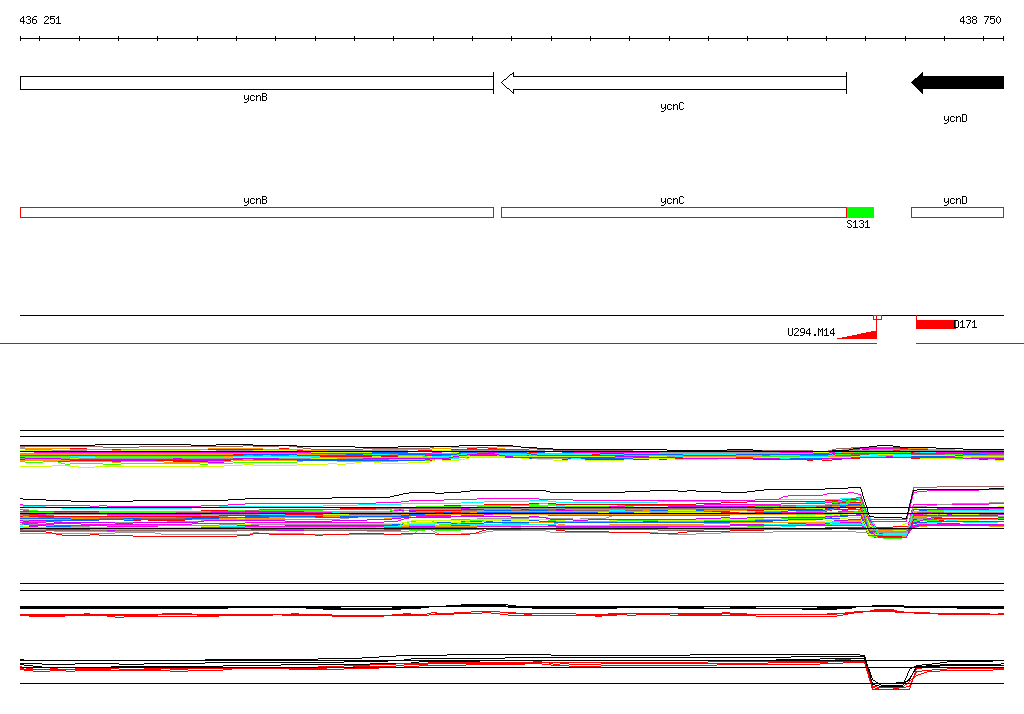Click the 438 750 end coordinate label
The image size is (1024, 714).
coord(980,20)
